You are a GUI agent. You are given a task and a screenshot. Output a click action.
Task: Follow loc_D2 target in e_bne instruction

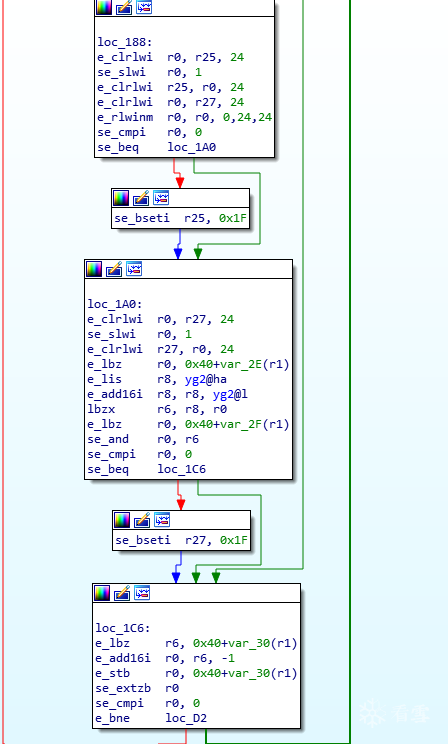coord(186,718)
